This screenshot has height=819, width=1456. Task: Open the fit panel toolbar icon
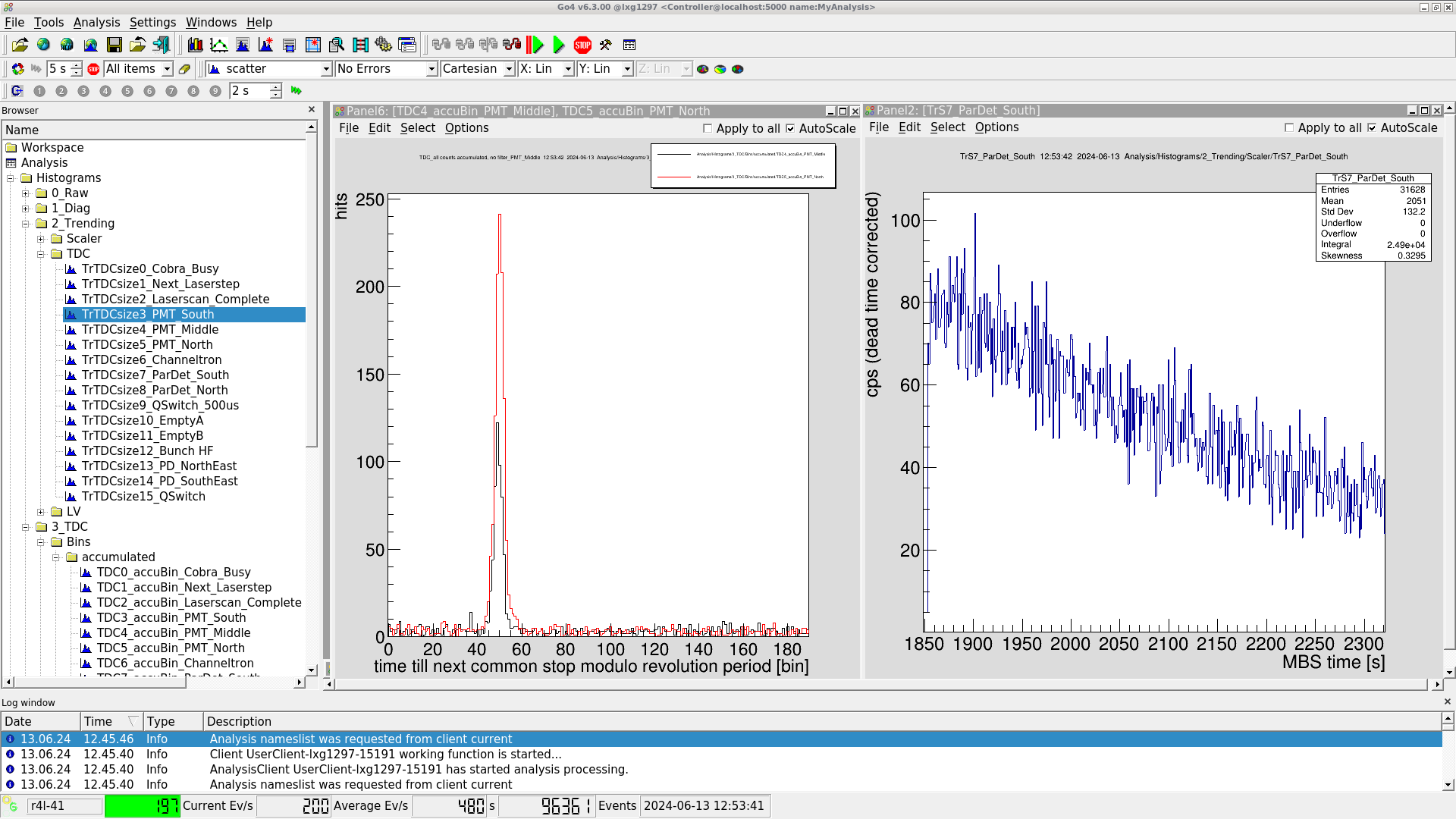[218, 45]
